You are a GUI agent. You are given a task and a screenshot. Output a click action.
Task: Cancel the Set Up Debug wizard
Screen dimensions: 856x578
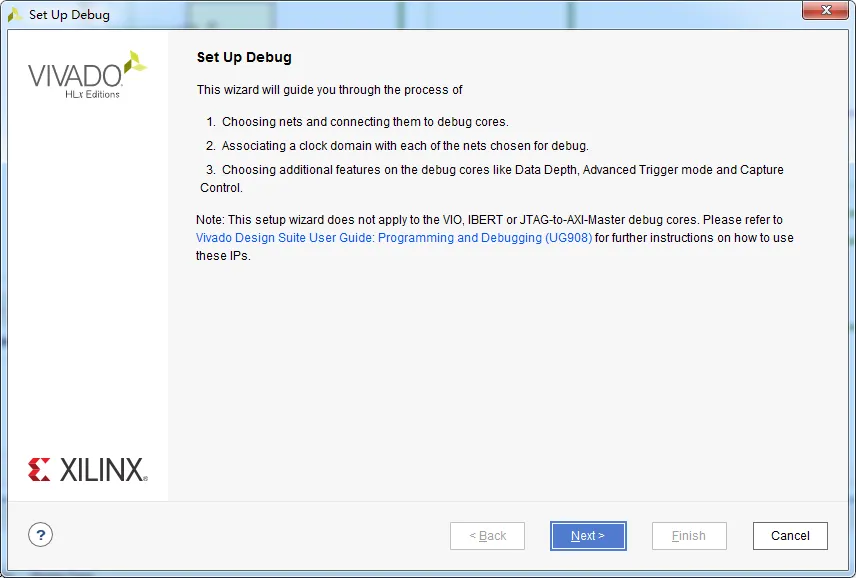(x=790, y=536)
